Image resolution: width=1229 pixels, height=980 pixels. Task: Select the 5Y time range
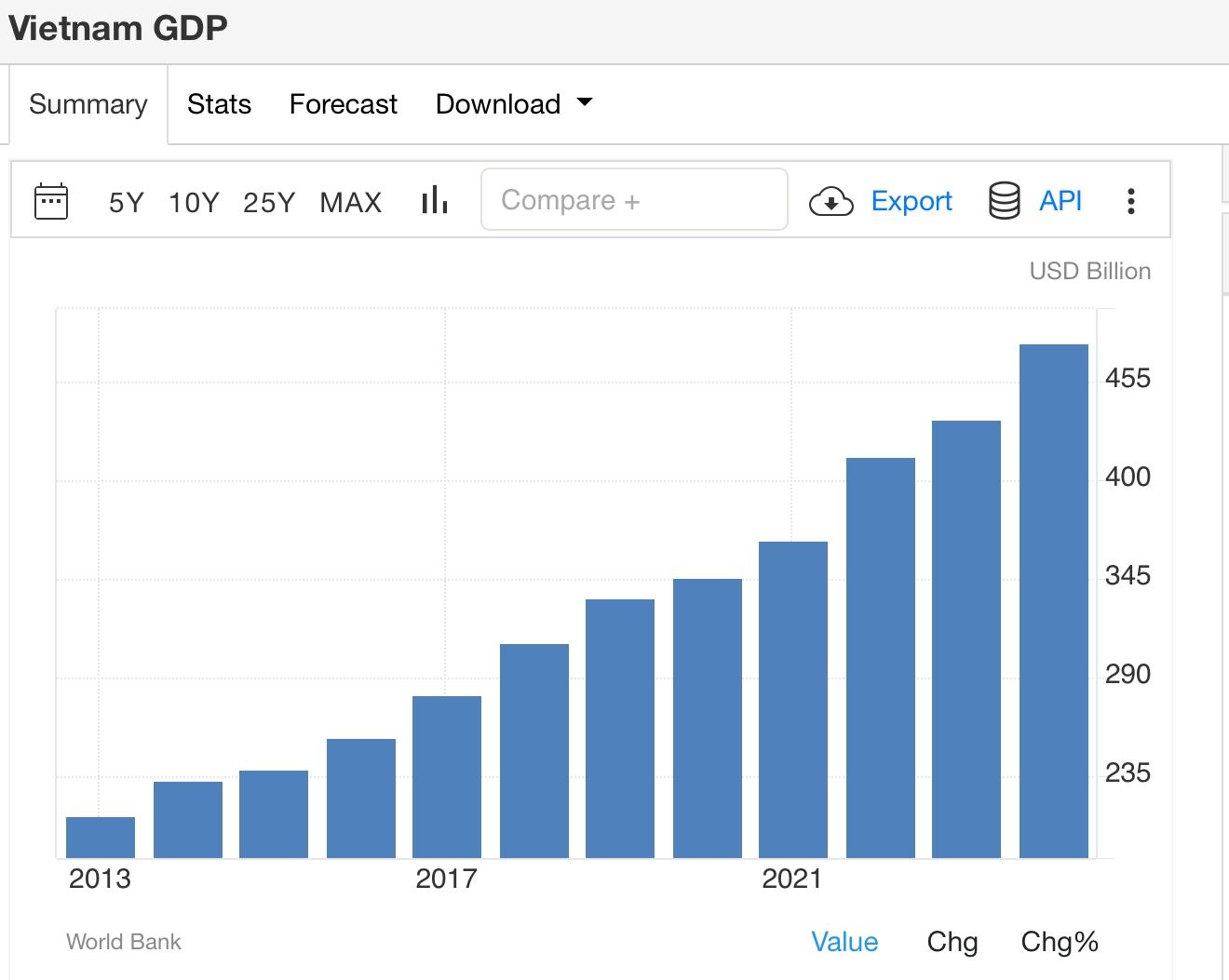(127, 202)
